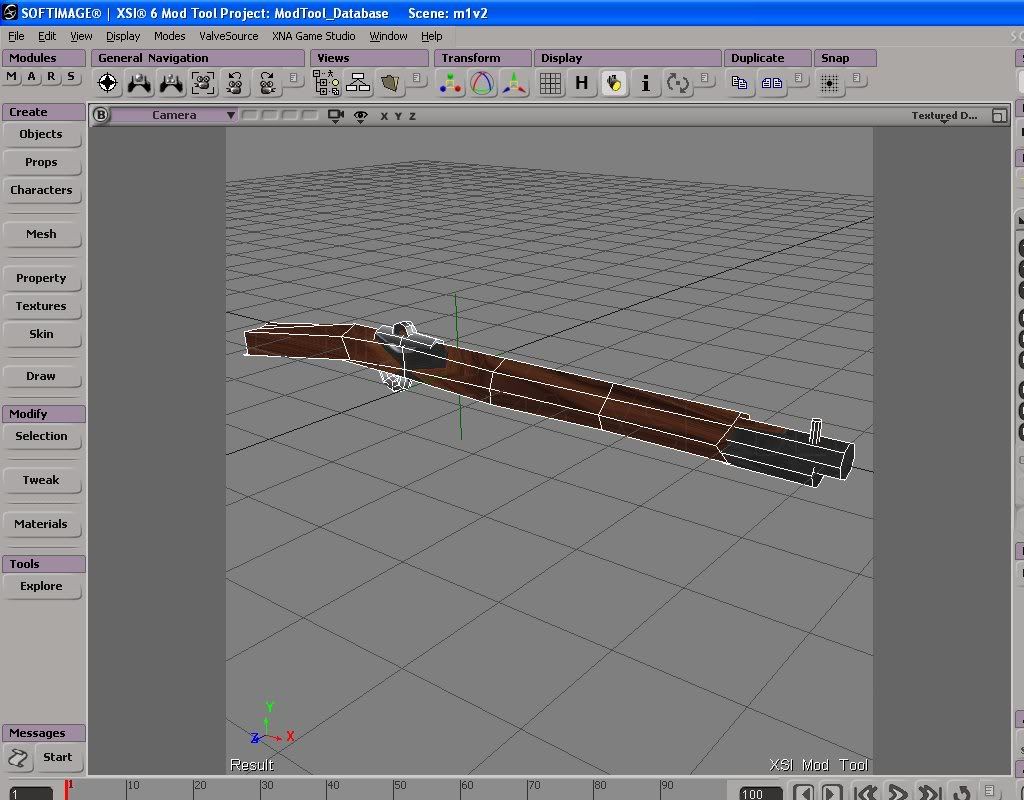The image size is (1024, 800).
Task: Click the bucket-shaped icon in the Views panel
Action: pyautogui.click(x=390, y=83)
